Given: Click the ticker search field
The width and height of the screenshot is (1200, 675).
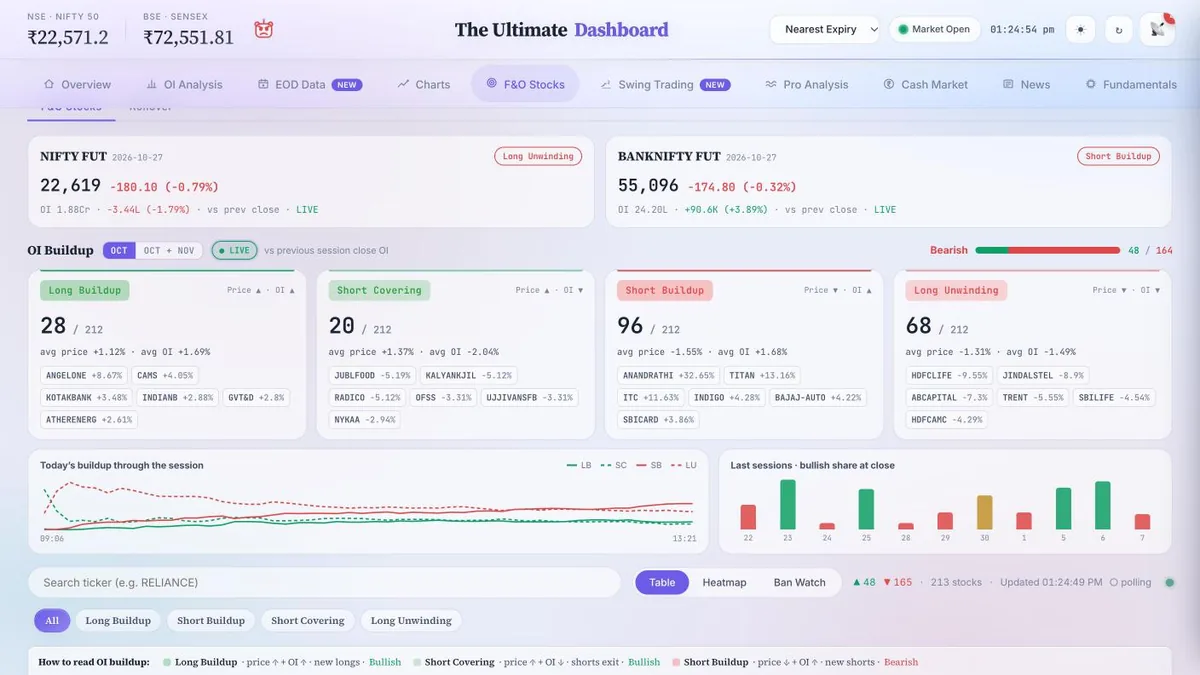Looking at the screenshot, I should [324, 582].
